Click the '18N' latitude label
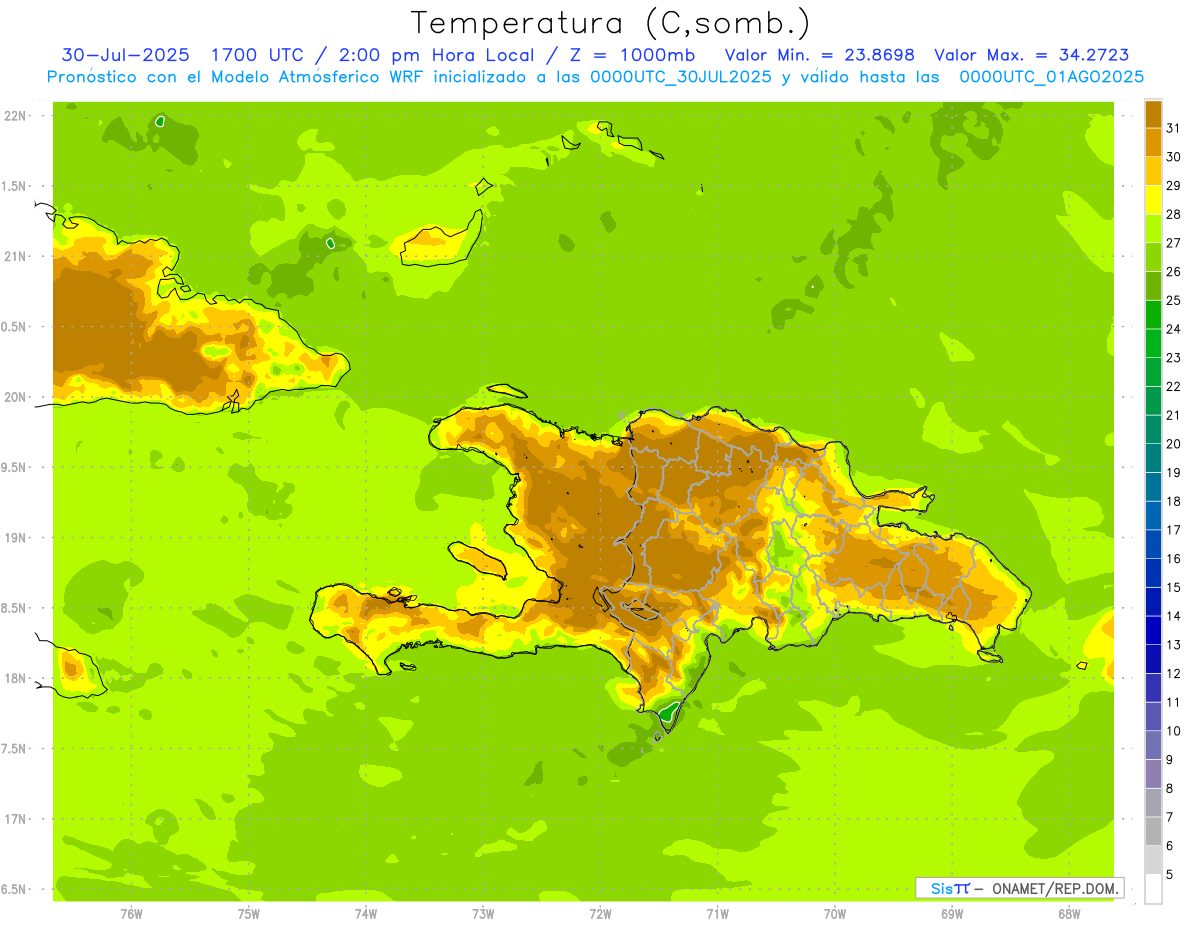 point(15,679)
